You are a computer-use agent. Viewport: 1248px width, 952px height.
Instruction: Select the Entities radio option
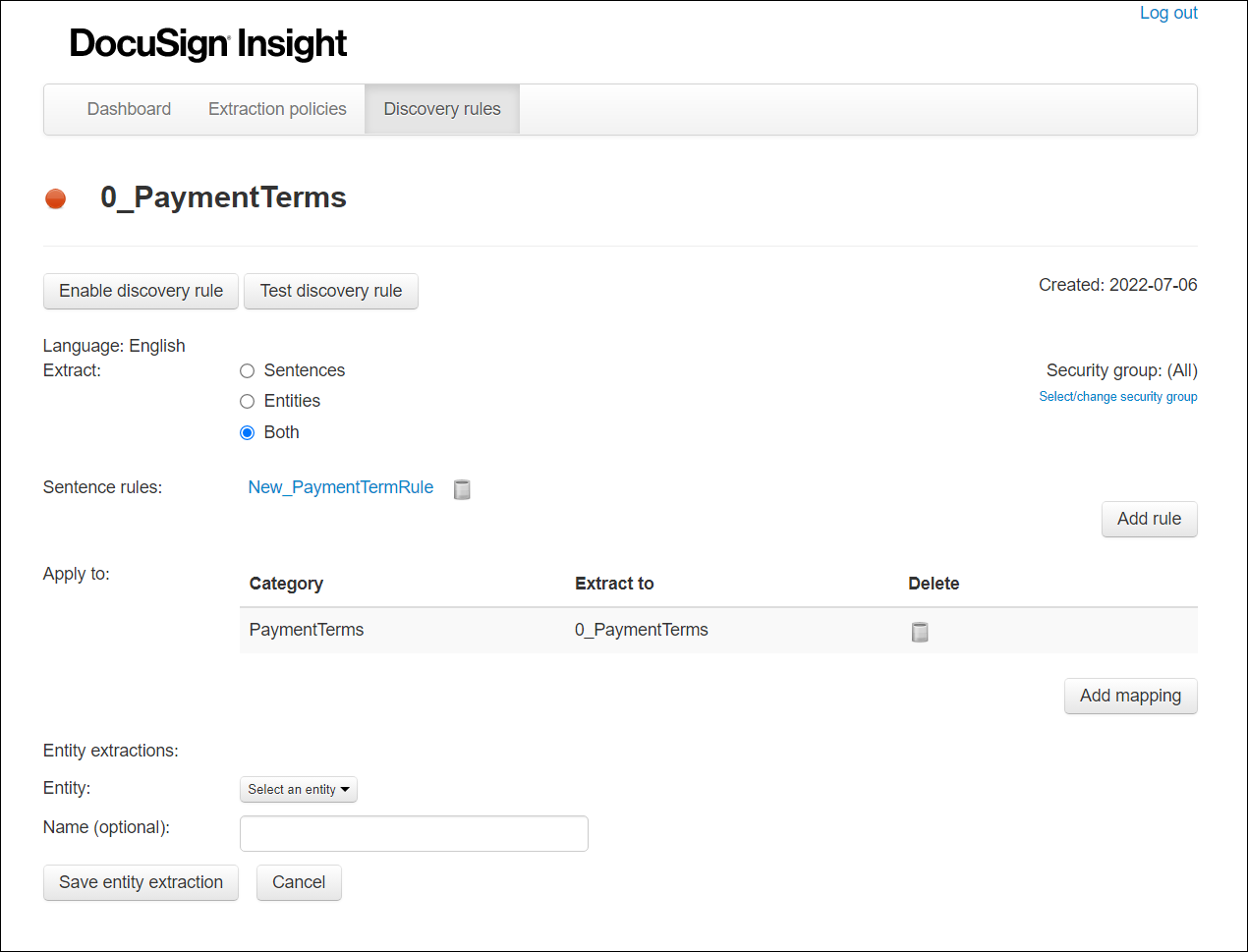point(248,402)
